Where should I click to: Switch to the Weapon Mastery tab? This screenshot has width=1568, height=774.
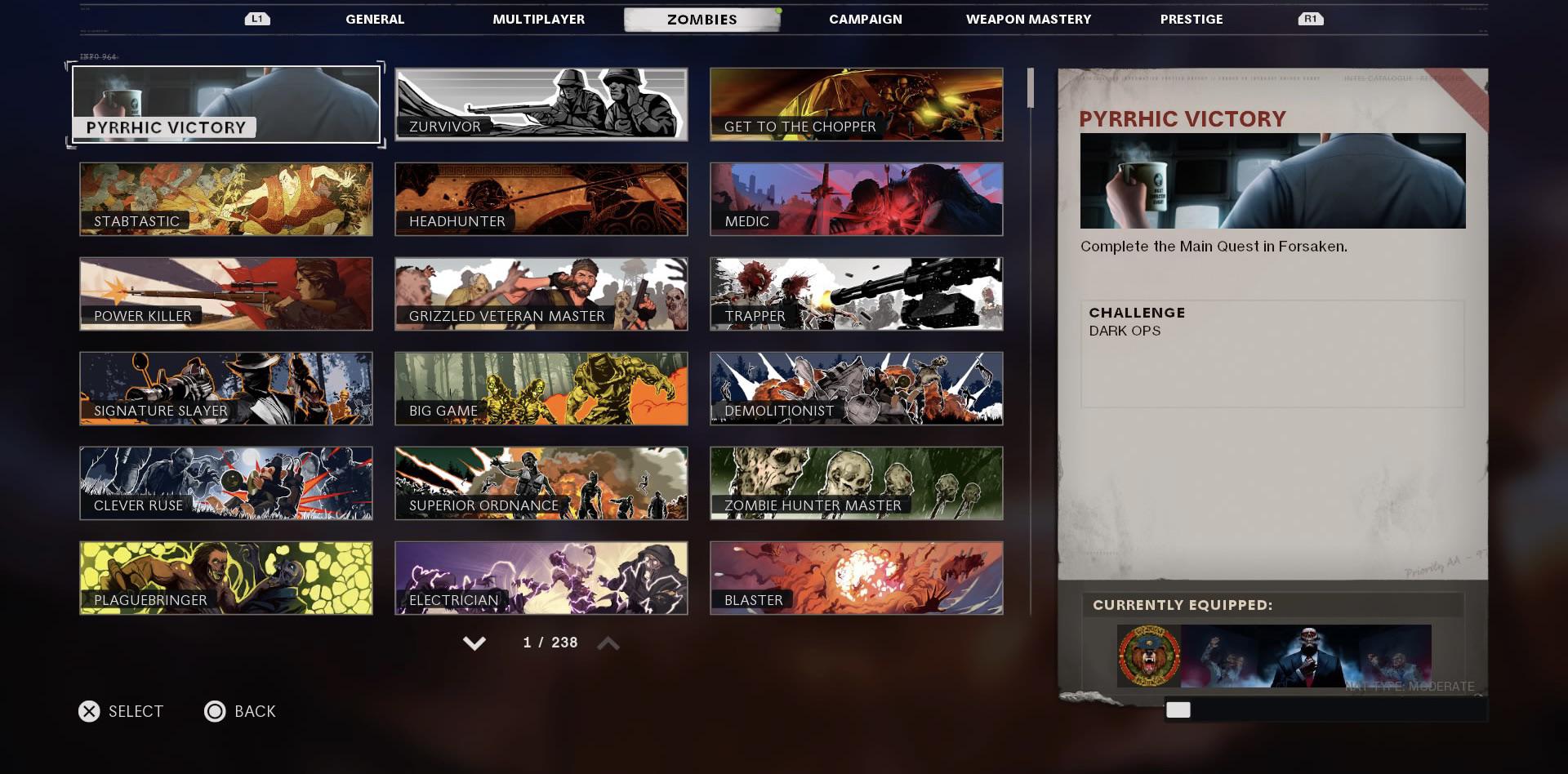pos(1029,19)
